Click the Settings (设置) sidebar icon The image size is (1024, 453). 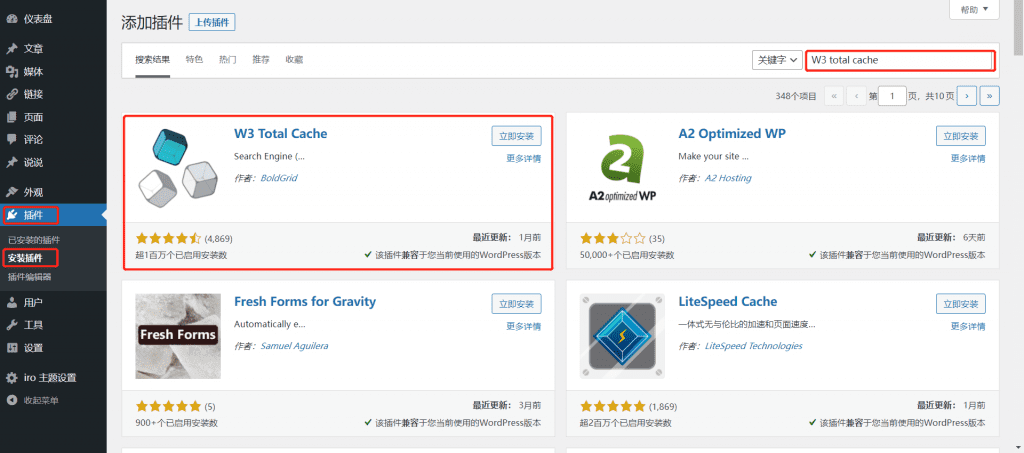click(x=12, y=347)
